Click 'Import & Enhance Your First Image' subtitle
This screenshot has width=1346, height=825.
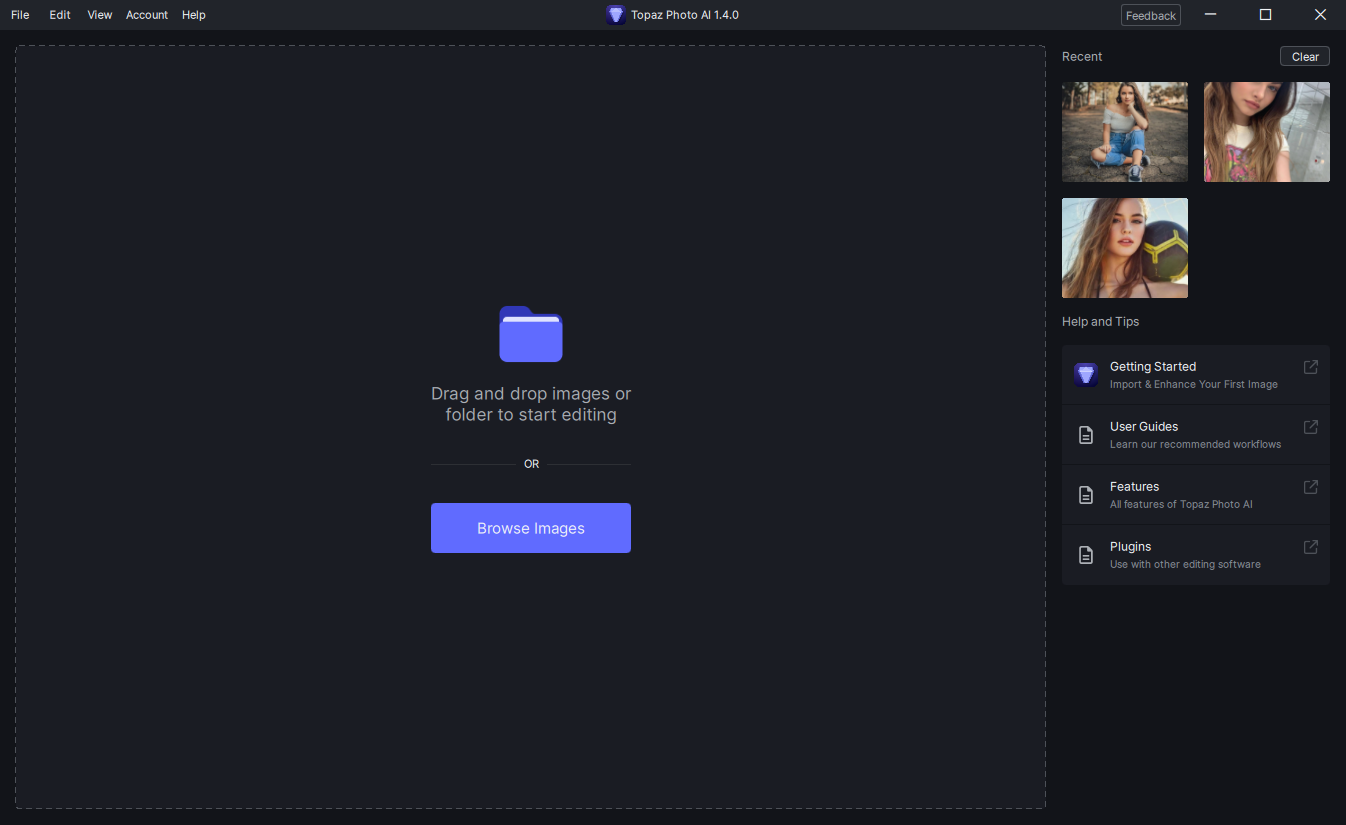(x=1194, y=385)
